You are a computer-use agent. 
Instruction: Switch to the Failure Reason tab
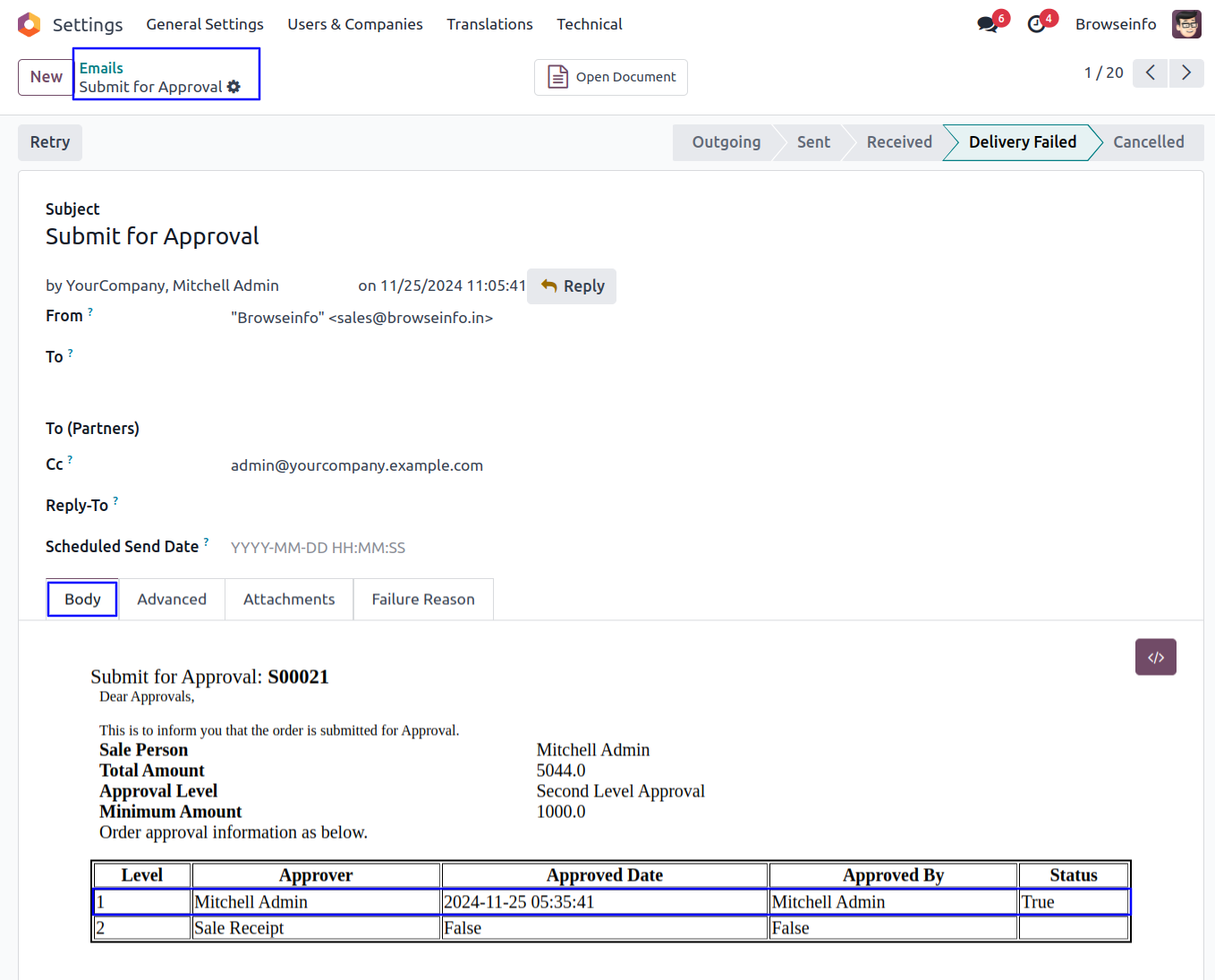click(423, 600)
